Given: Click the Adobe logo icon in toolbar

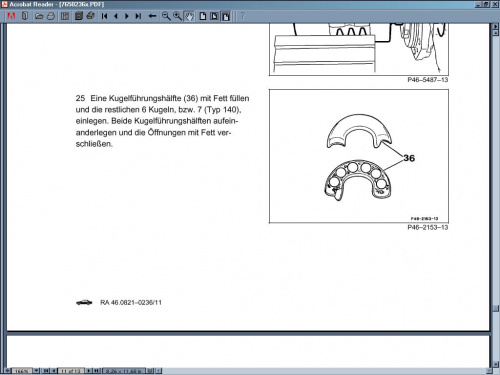Looking at the screenshot, I should pos(11,16).
